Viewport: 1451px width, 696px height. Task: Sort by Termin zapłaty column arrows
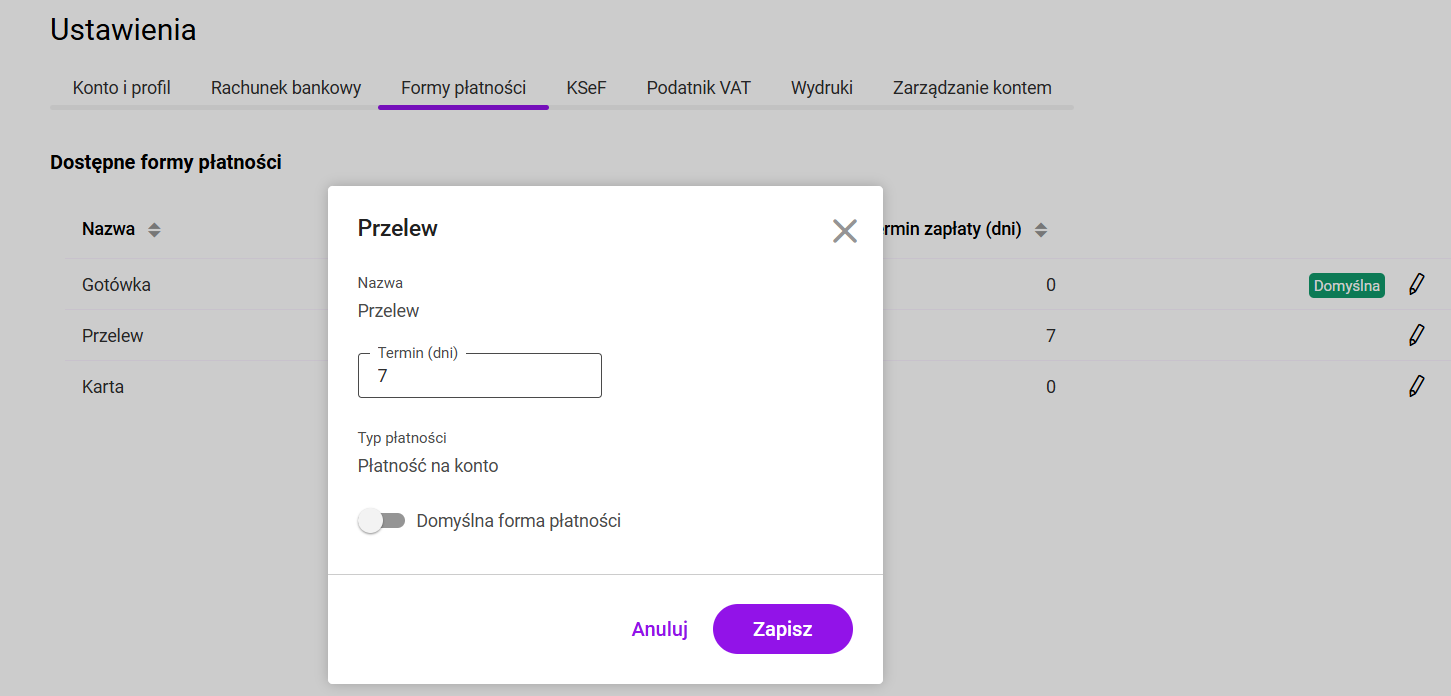[1041, 230]
